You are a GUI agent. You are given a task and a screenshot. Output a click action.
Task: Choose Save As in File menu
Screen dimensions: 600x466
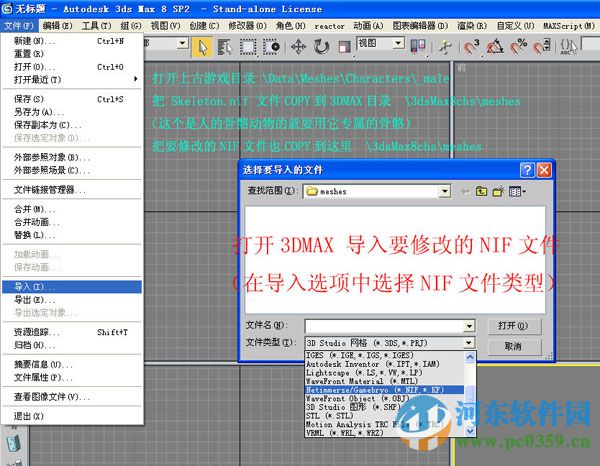tap(72, 112)
